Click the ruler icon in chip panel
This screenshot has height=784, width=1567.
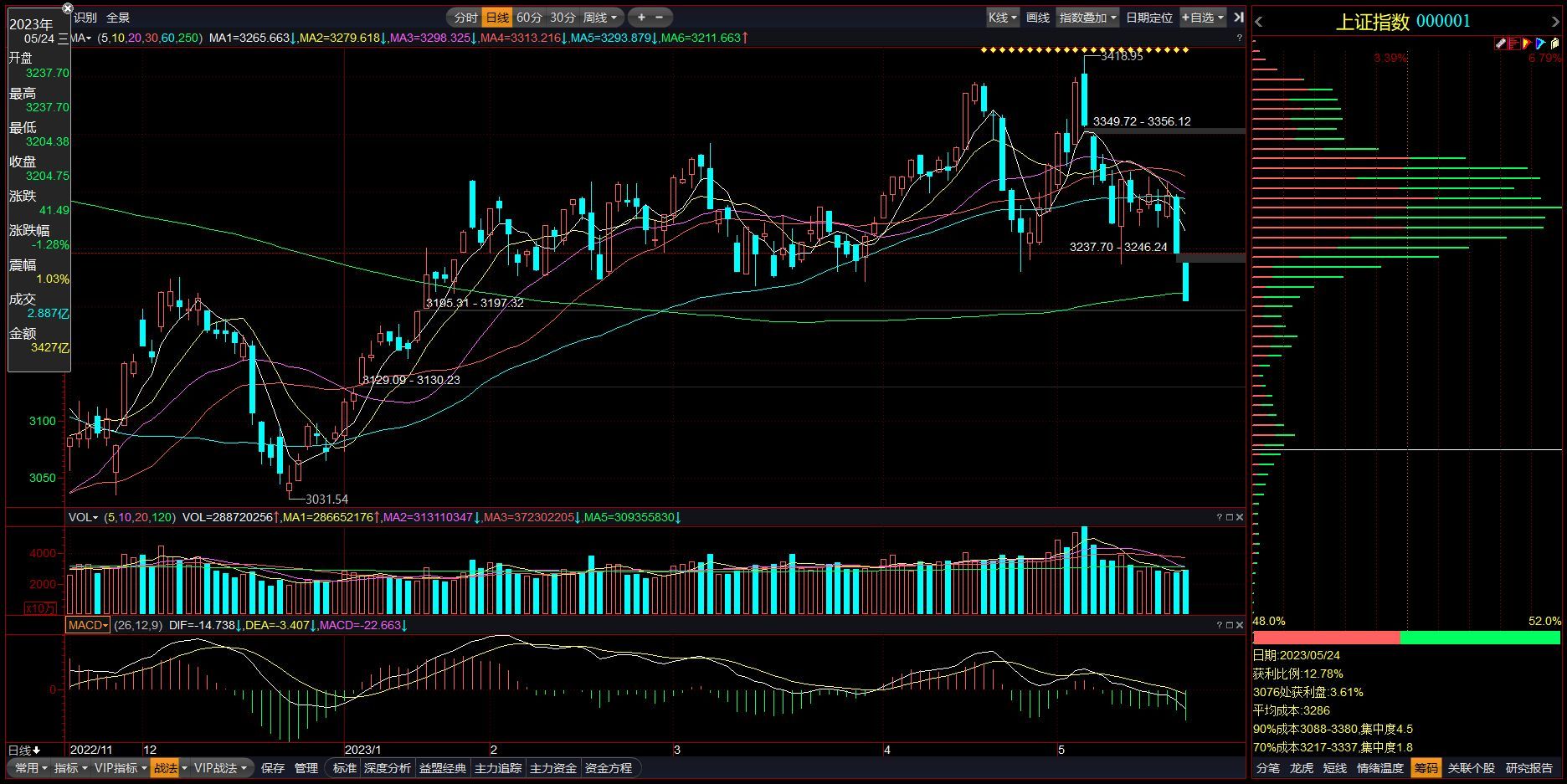click(1500, 44)
